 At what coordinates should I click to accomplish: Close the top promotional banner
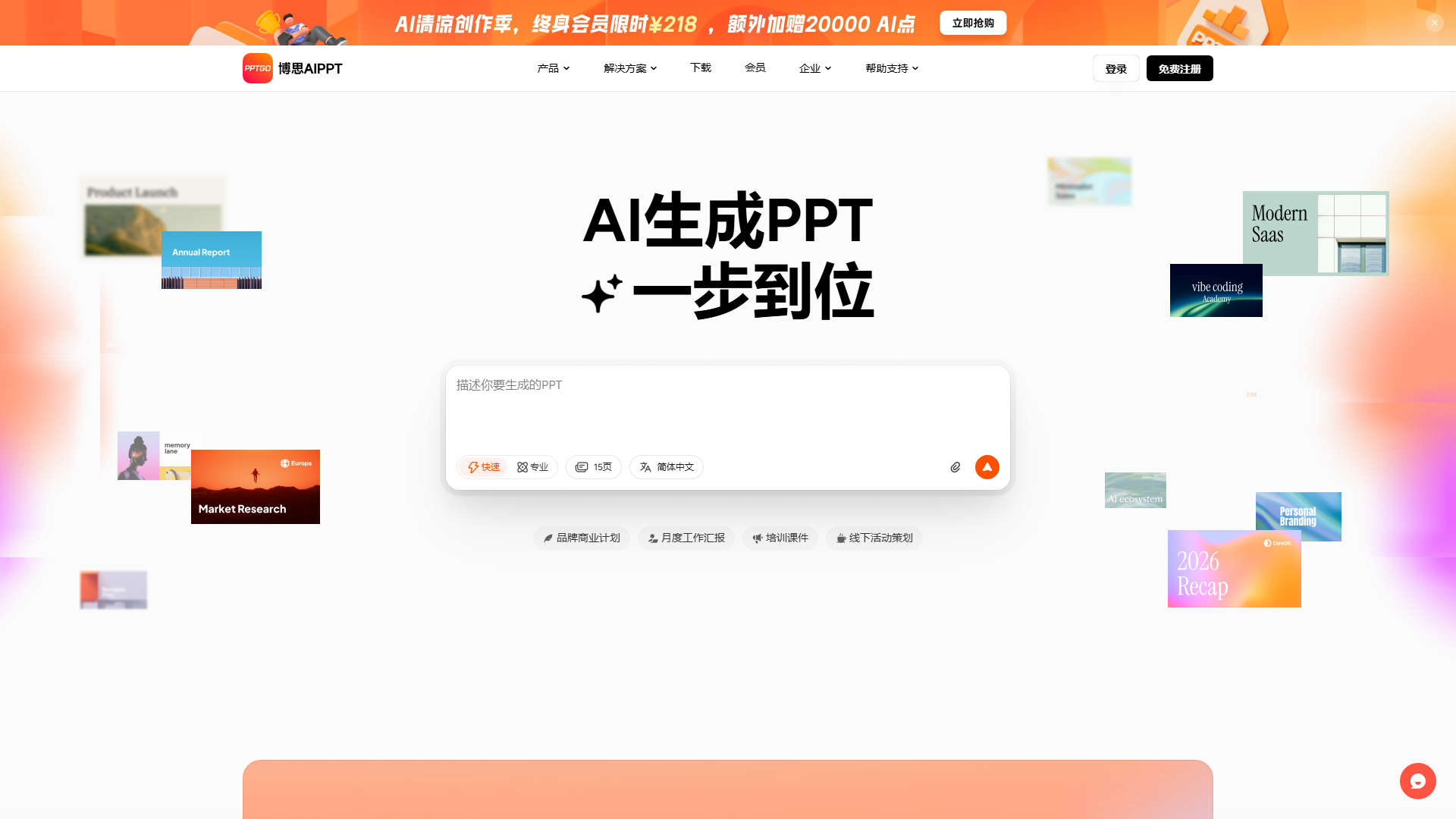(x=1434, y=23)
